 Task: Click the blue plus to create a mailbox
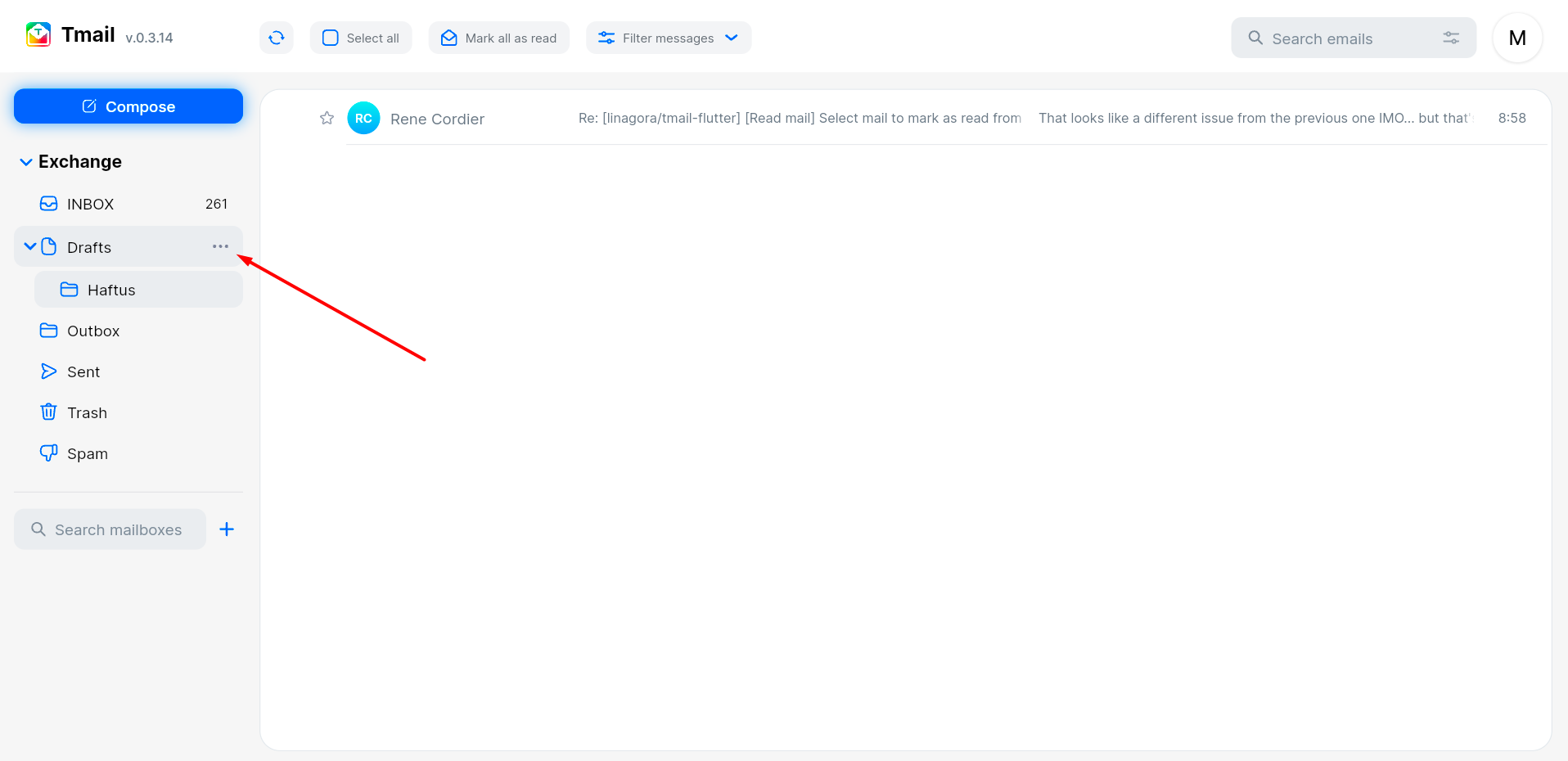pyautogui.click(x=227, y=529)
